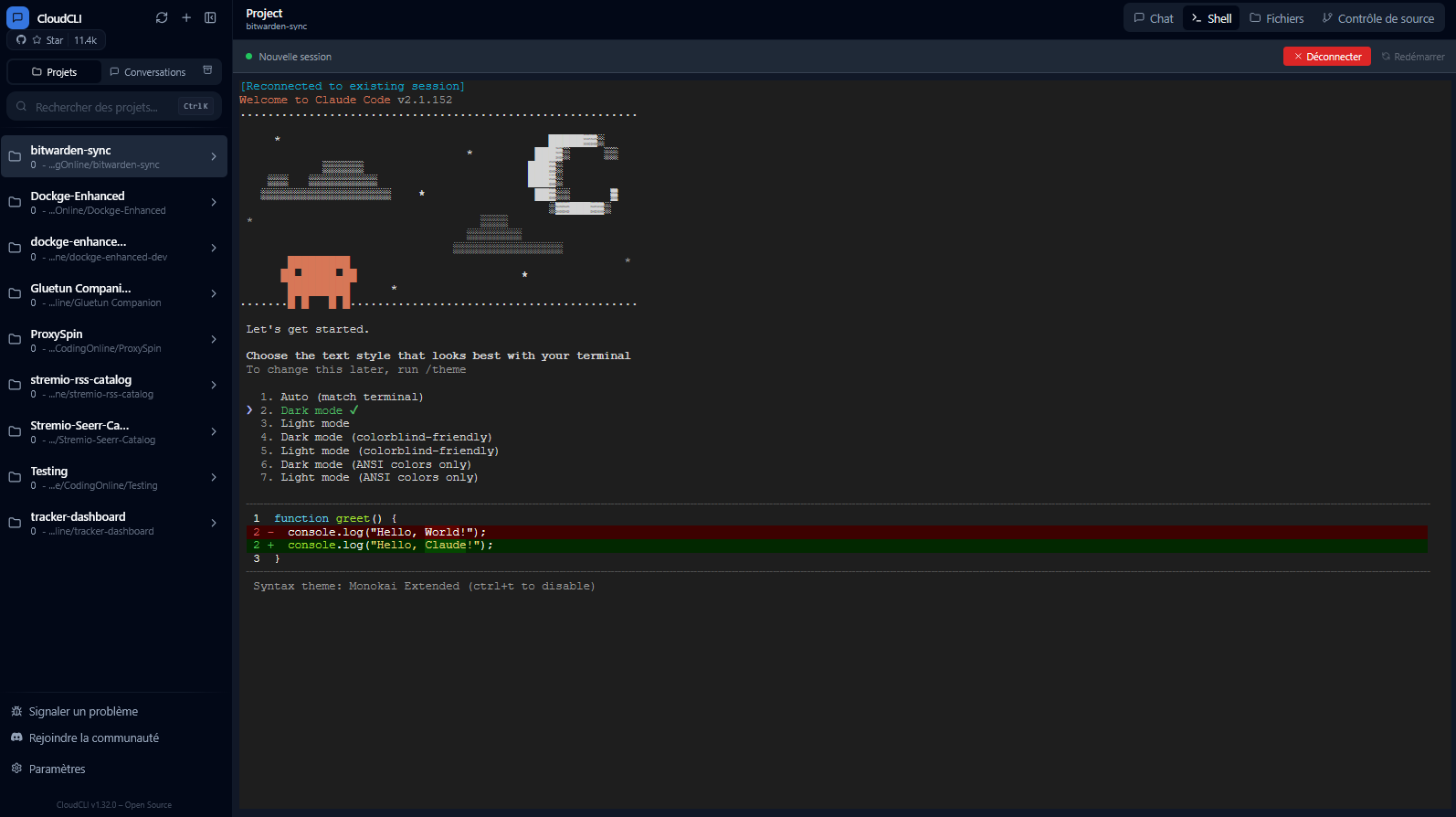Image resolution: width=1456 pixels, height=817 pixels.
Task: Click the Testing project folder icon
Action: click(x=15, y=477)
